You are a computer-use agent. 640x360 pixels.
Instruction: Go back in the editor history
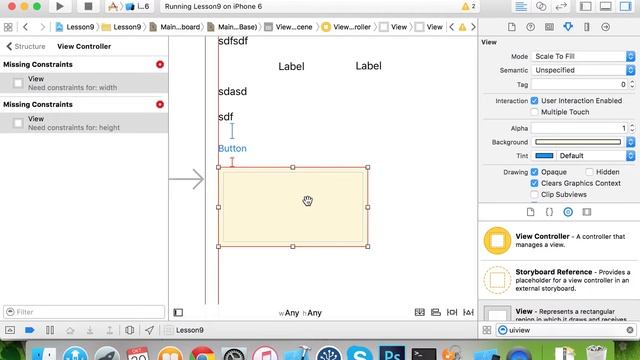click(x=26, y=27)
